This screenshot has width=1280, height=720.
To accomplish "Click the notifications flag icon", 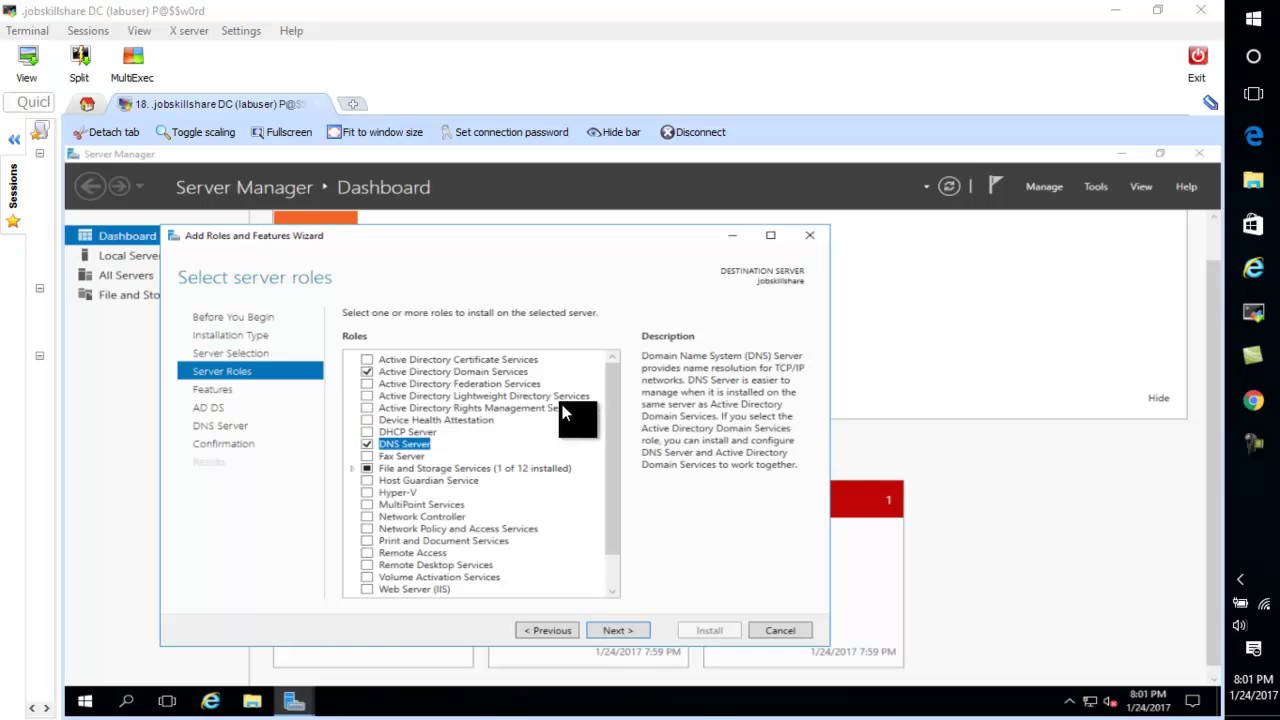I will (995, 185).
